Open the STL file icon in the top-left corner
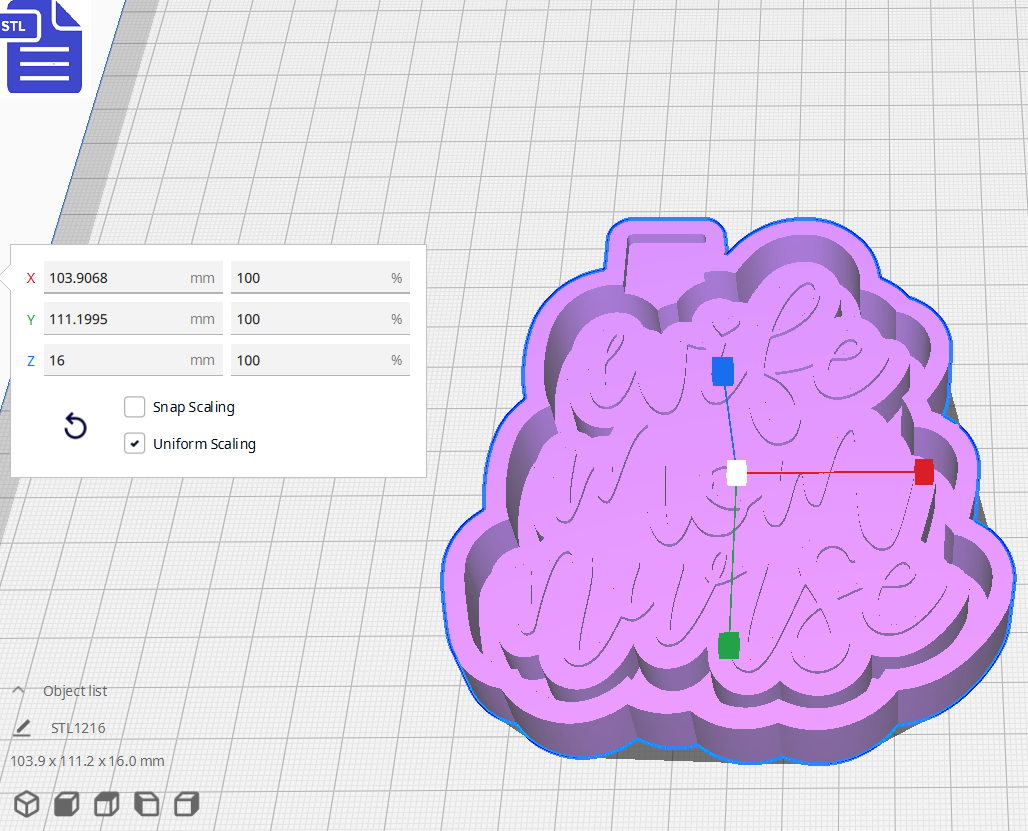Screen dimensions: 1028x831 [x=44, y=47]
